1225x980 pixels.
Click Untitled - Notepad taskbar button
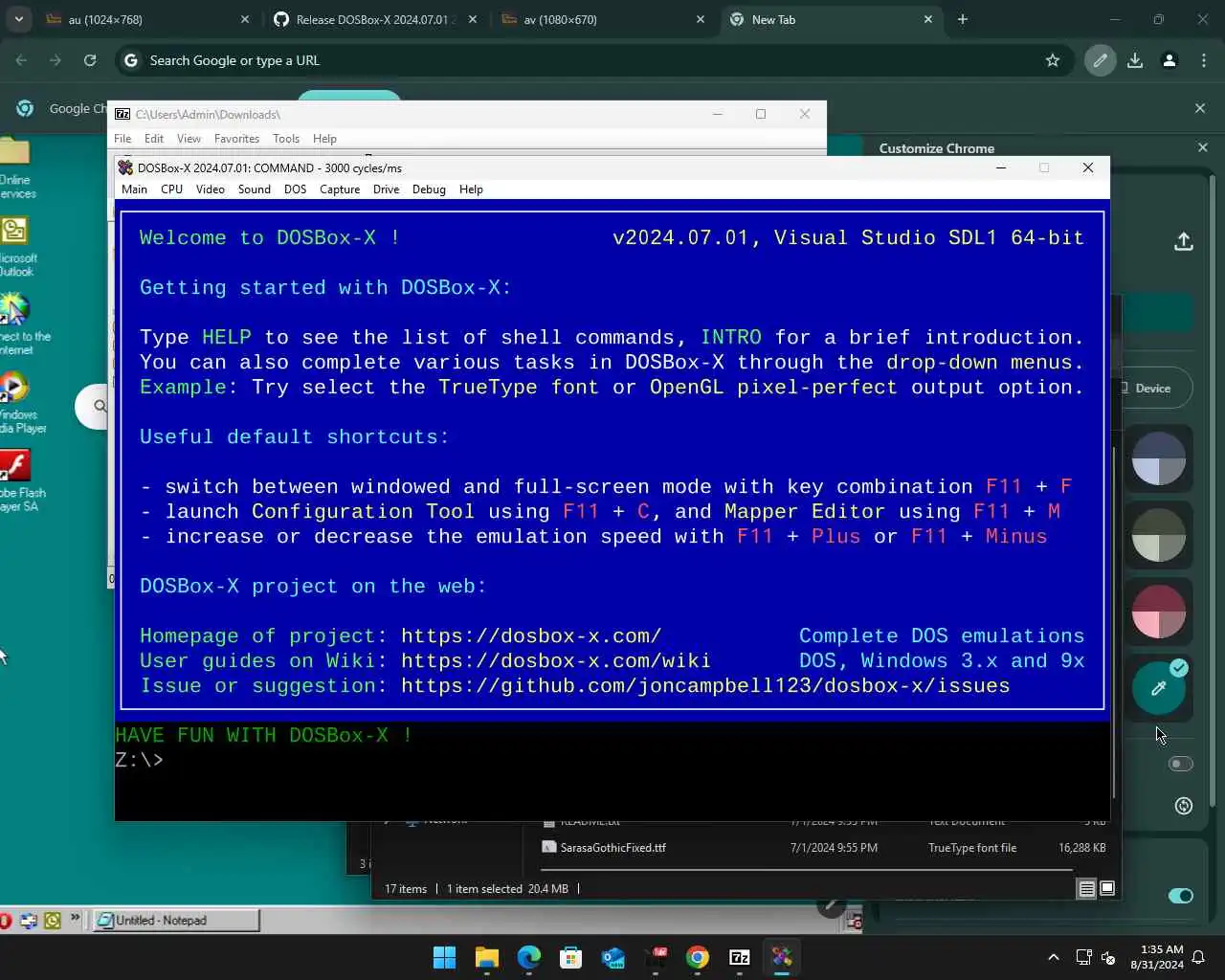pyautogui.click(x=177, y=921)
